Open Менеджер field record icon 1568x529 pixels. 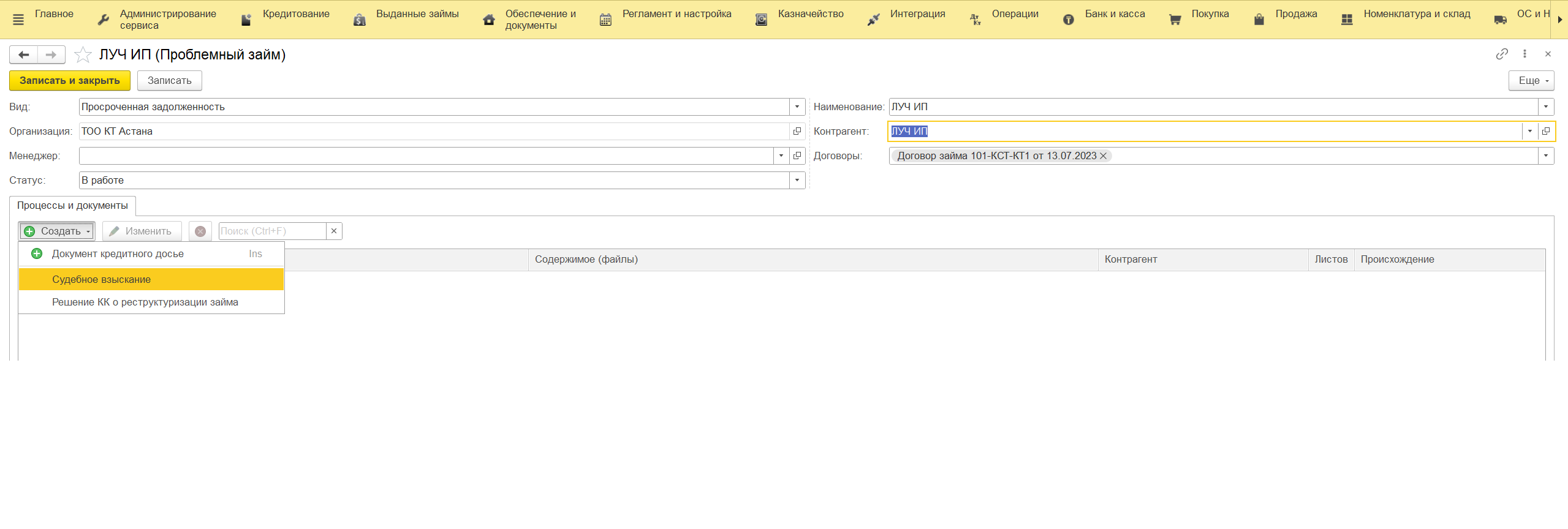[797, 156]
